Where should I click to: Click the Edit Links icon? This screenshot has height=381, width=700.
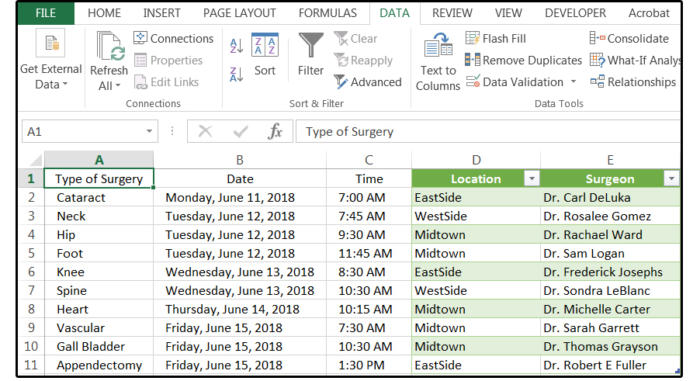coord(140,82)
